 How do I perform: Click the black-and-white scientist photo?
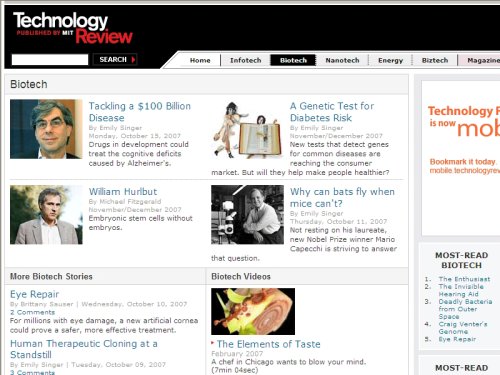point(247,215)
